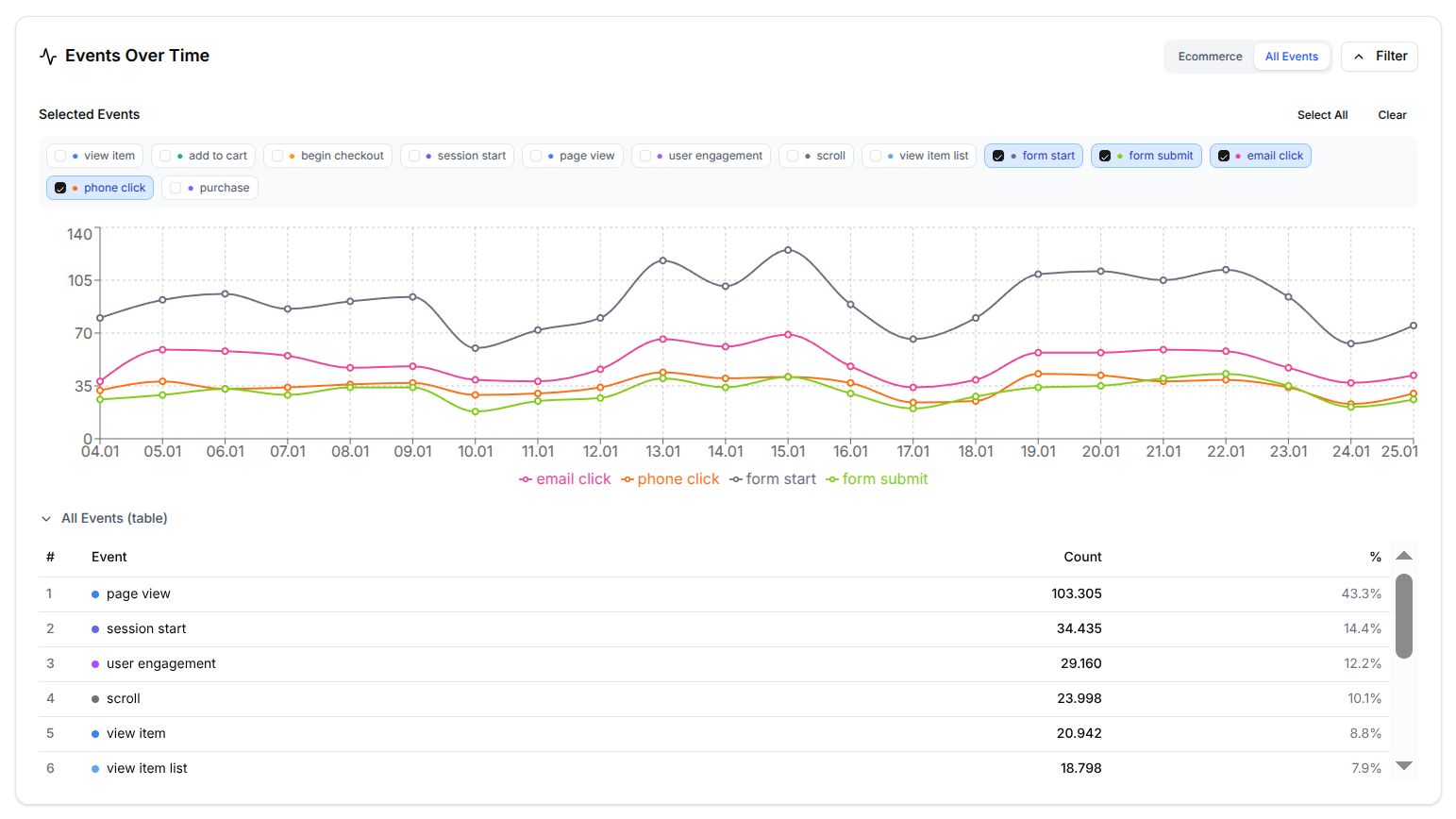Disable the phone click event checkbox

59,187
